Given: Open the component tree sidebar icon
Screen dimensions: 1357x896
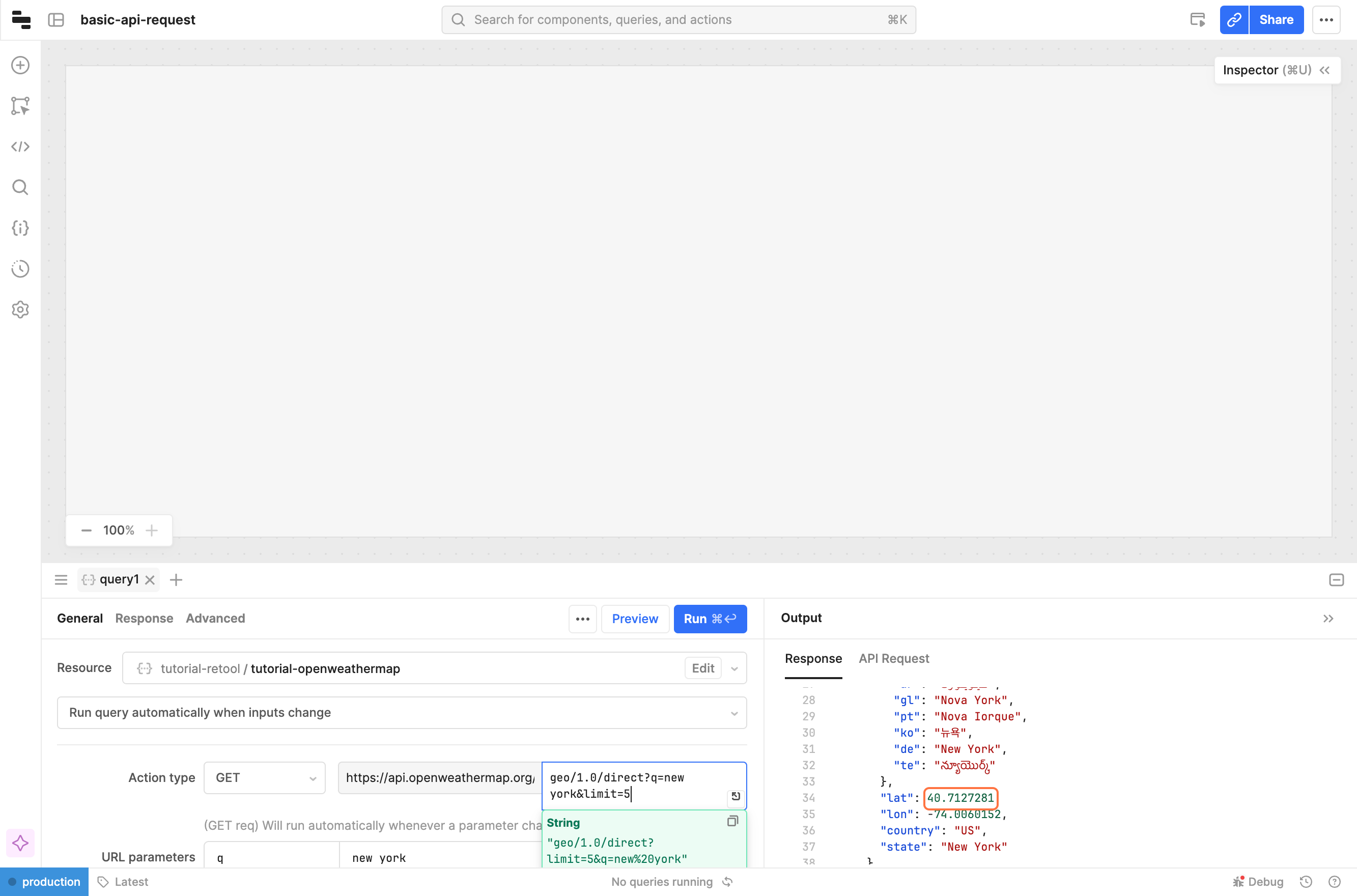Looking at the screenshot, I should (x=20, y=106).
